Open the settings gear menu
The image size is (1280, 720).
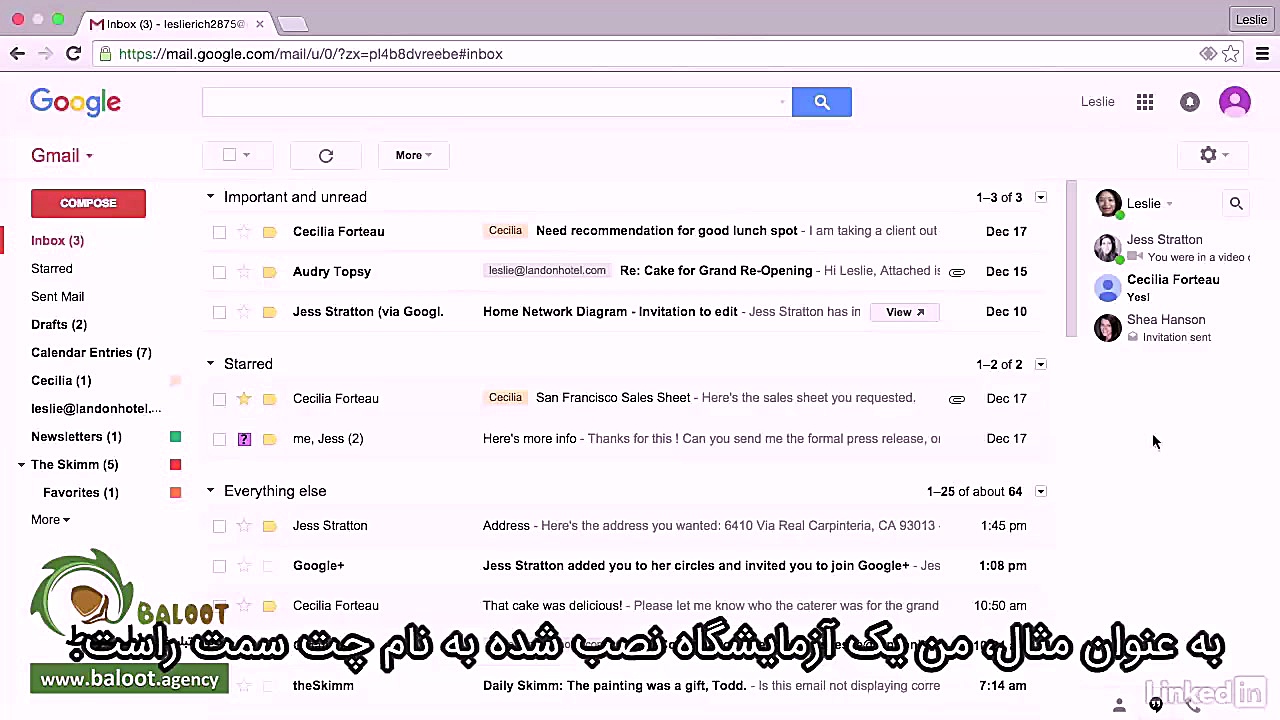pos(1214,155)
